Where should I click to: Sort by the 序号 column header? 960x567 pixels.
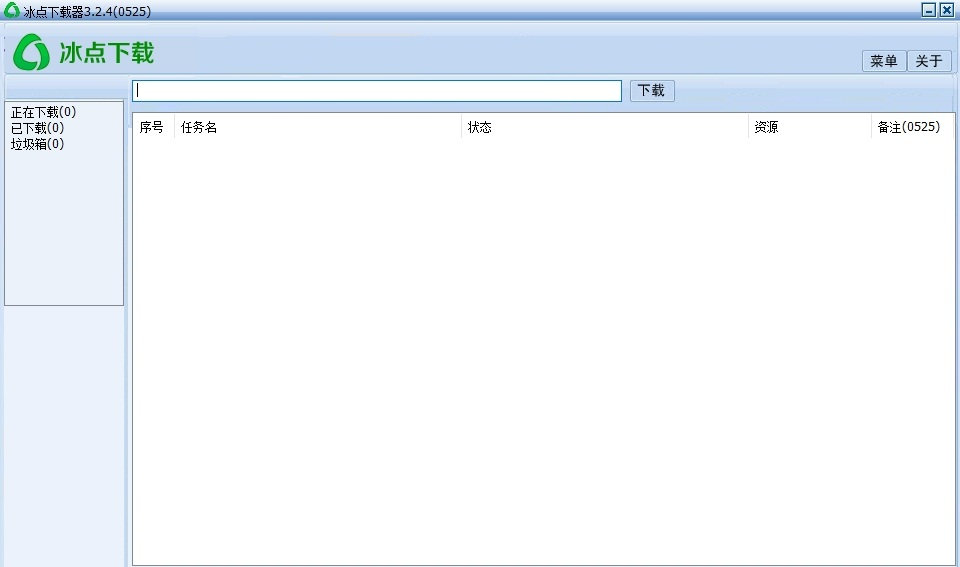(x=153, y=127)
